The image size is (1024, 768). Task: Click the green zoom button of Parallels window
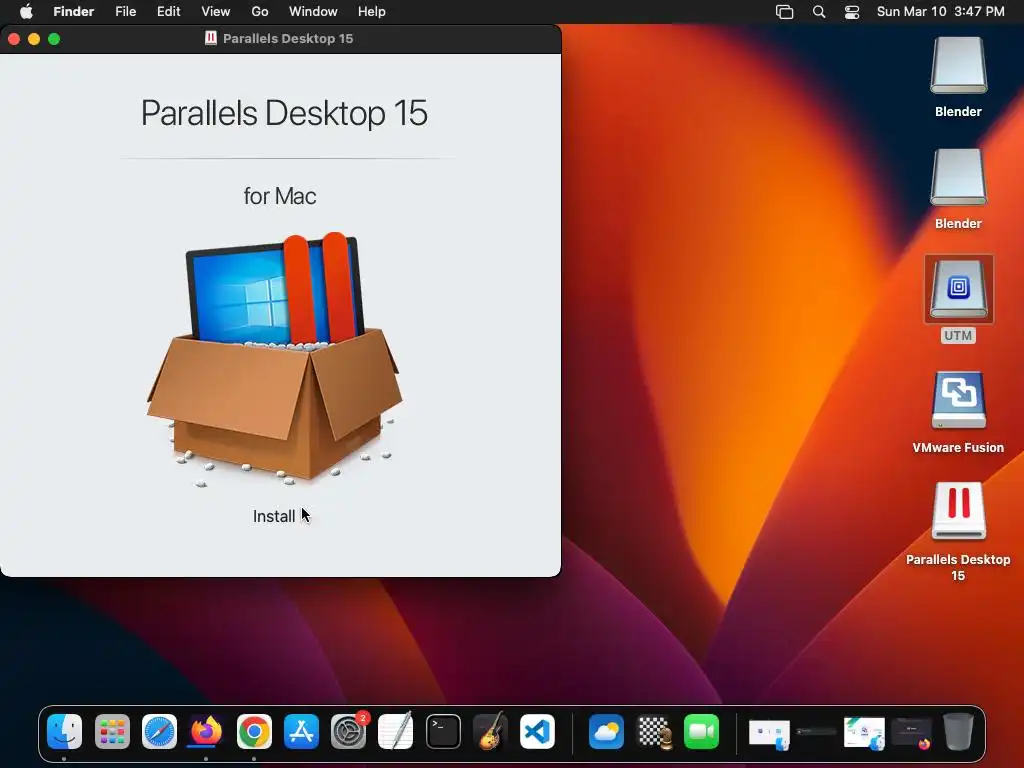pyautogui.click(x=54, y=39)
